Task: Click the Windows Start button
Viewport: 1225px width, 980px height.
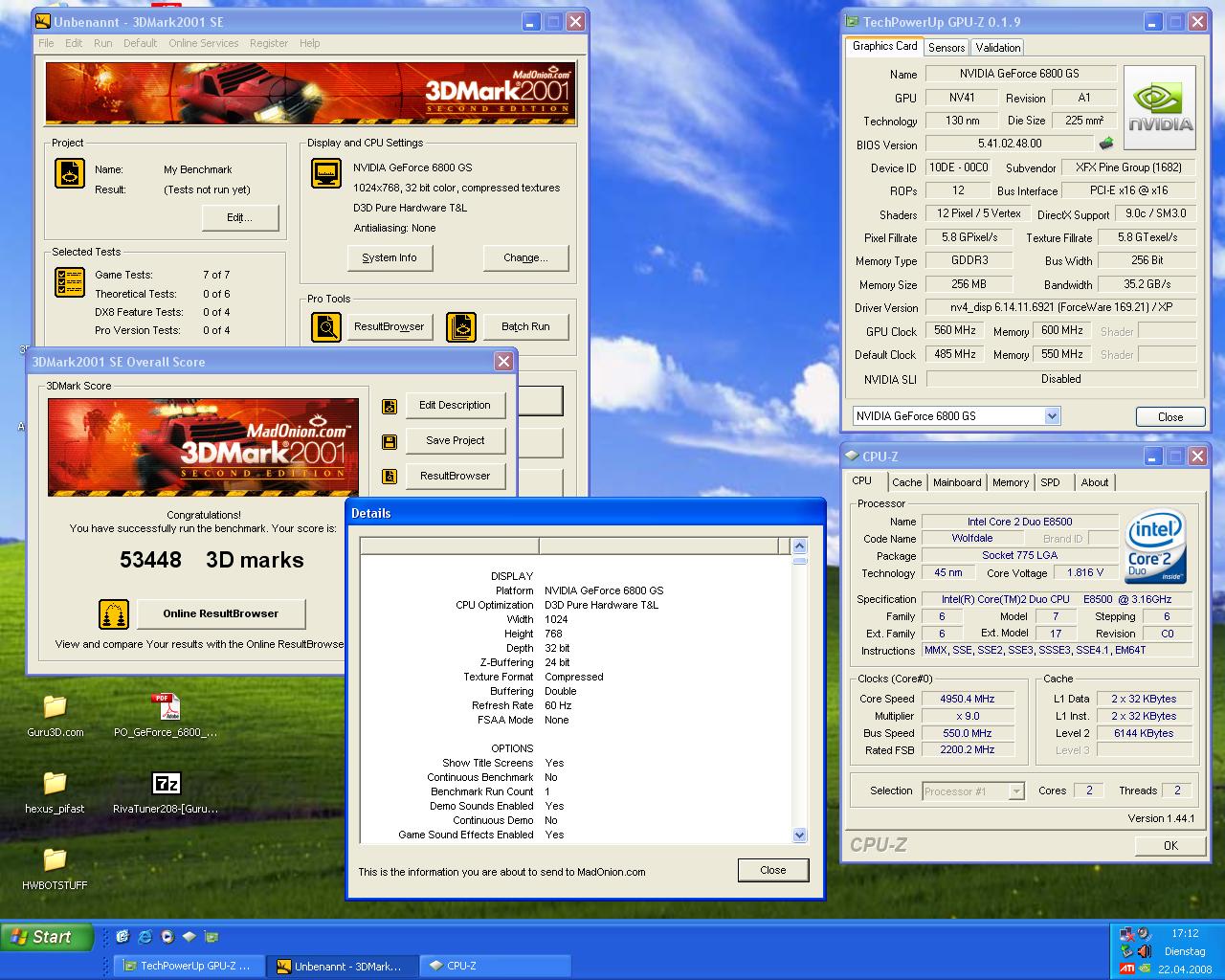Action: [x=48, y=937]
